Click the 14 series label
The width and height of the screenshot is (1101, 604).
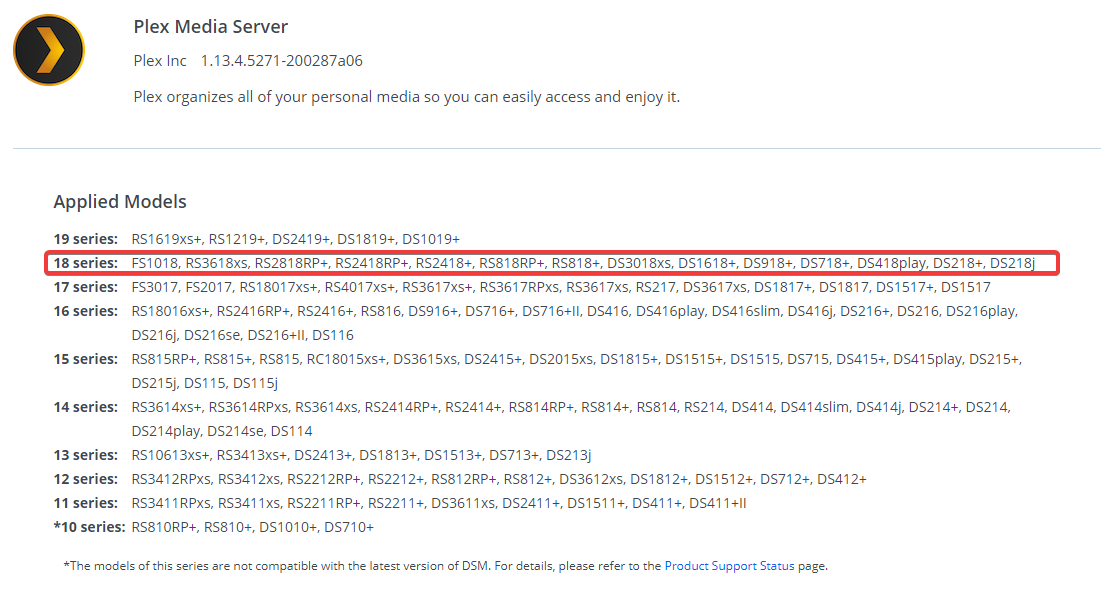coord(86,407)
